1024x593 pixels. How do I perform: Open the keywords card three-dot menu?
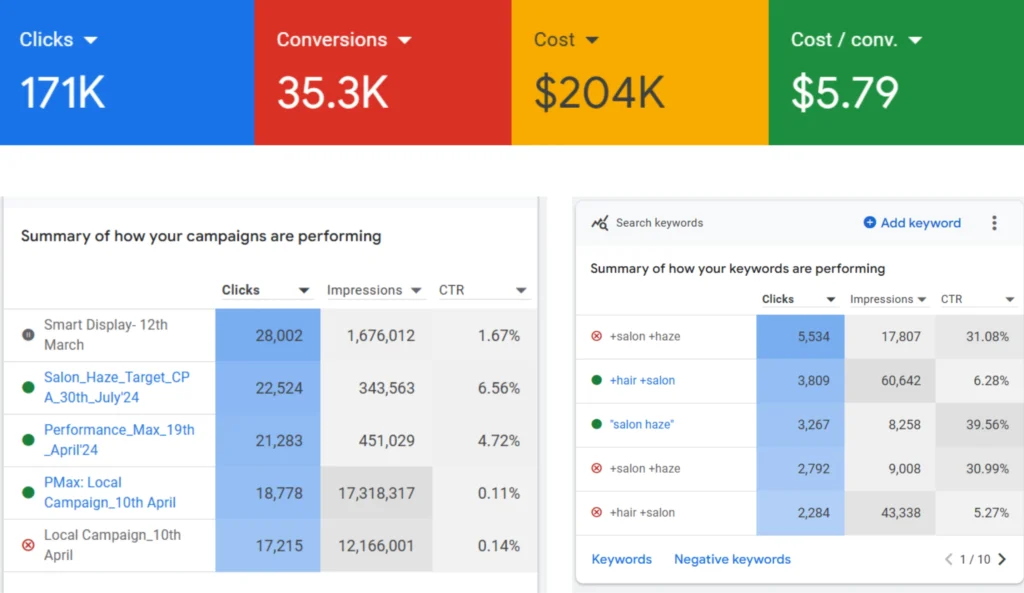[x=994, y=223]
